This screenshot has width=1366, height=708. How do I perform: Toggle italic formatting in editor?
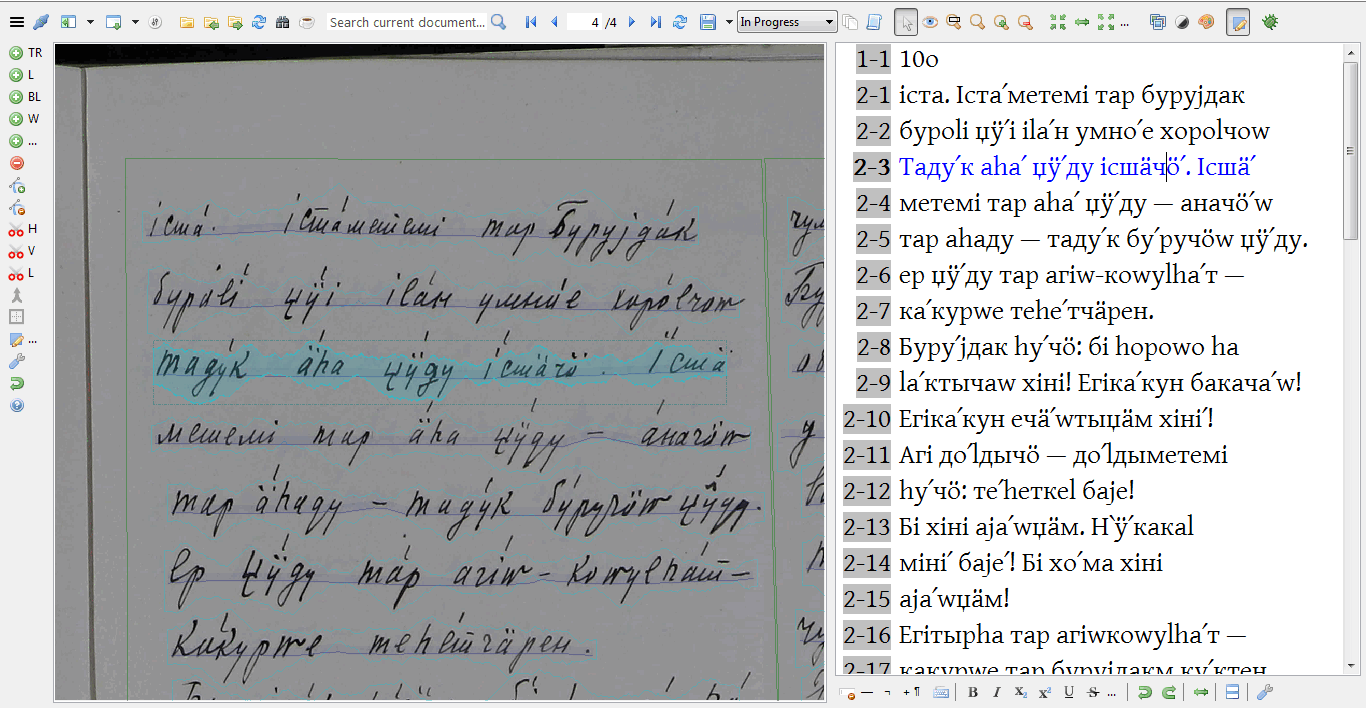click(997, 692)
